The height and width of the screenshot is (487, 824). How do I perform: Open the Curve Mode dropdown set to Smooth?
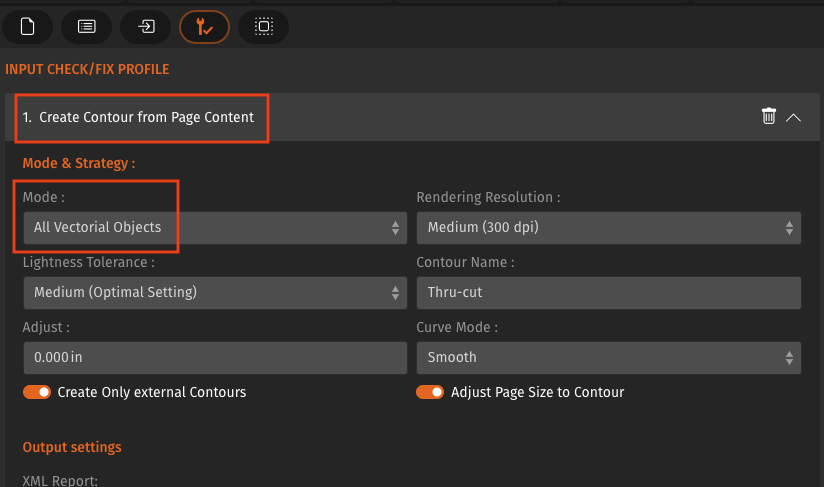(x=608, y=357)
